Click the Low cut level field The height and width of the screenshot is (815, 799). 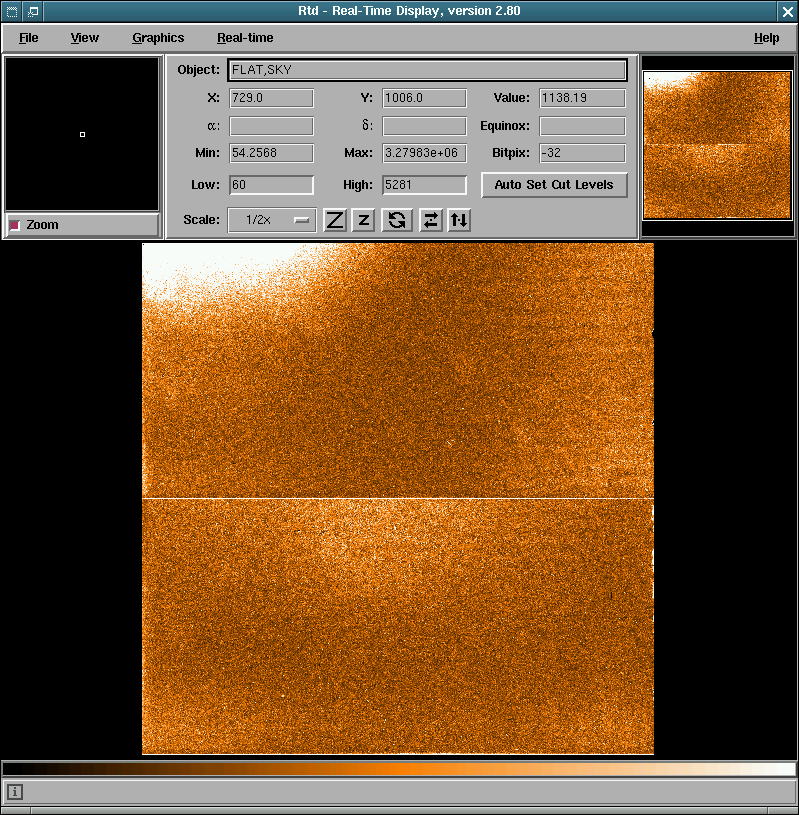point(271,185)
